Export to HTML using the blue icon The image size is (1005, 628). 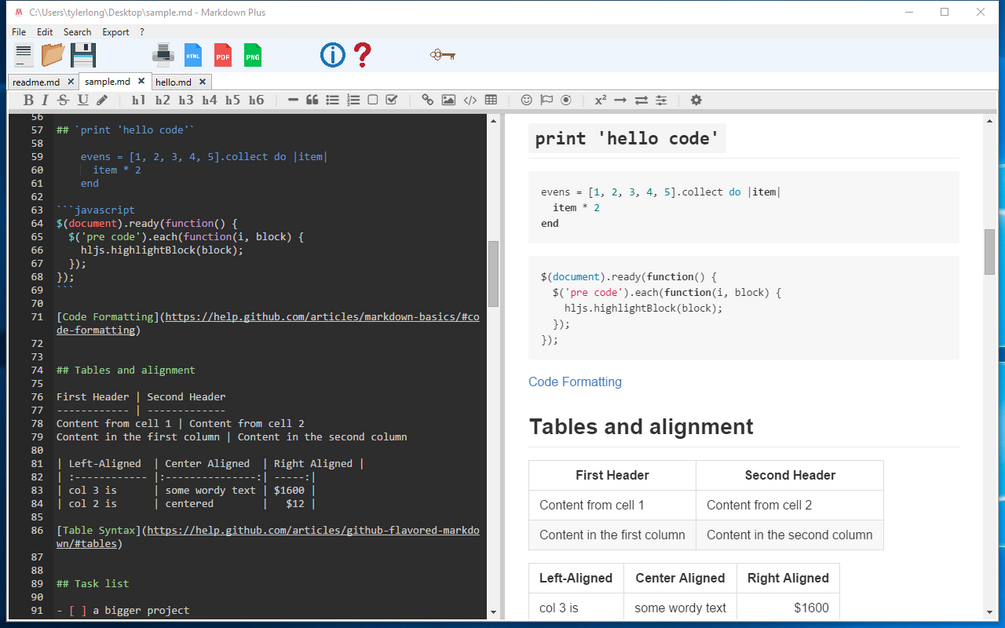(x=193, y=55)
